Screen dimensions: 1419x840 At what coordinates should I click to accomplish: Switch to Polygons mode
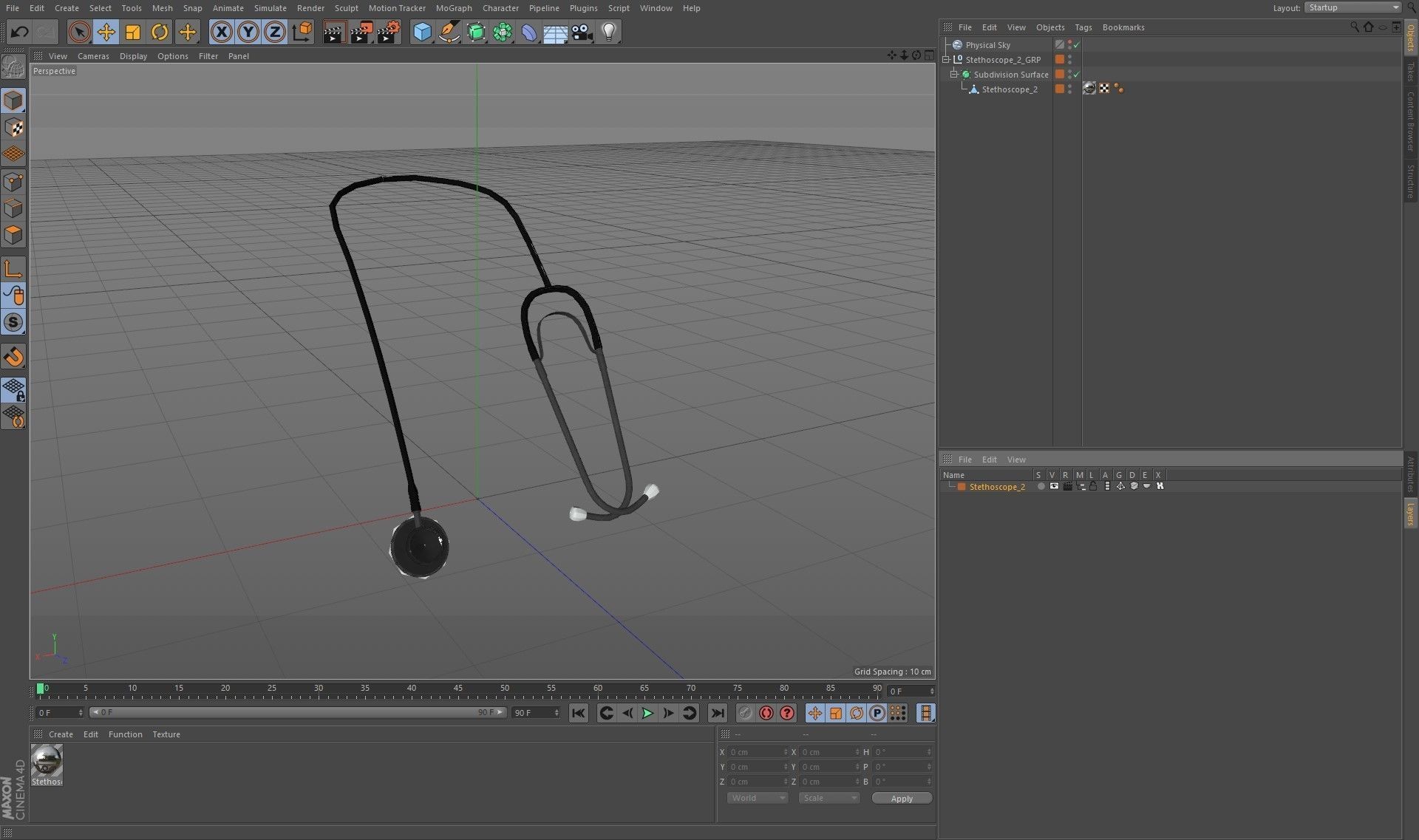tap(13, 235)
